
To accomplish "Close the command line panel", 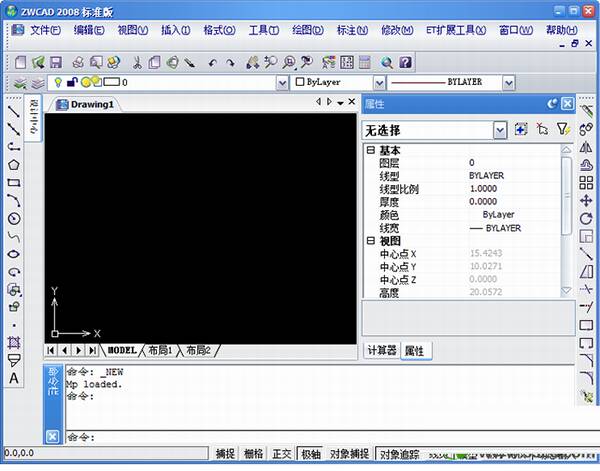I will [x=52, y=437].
